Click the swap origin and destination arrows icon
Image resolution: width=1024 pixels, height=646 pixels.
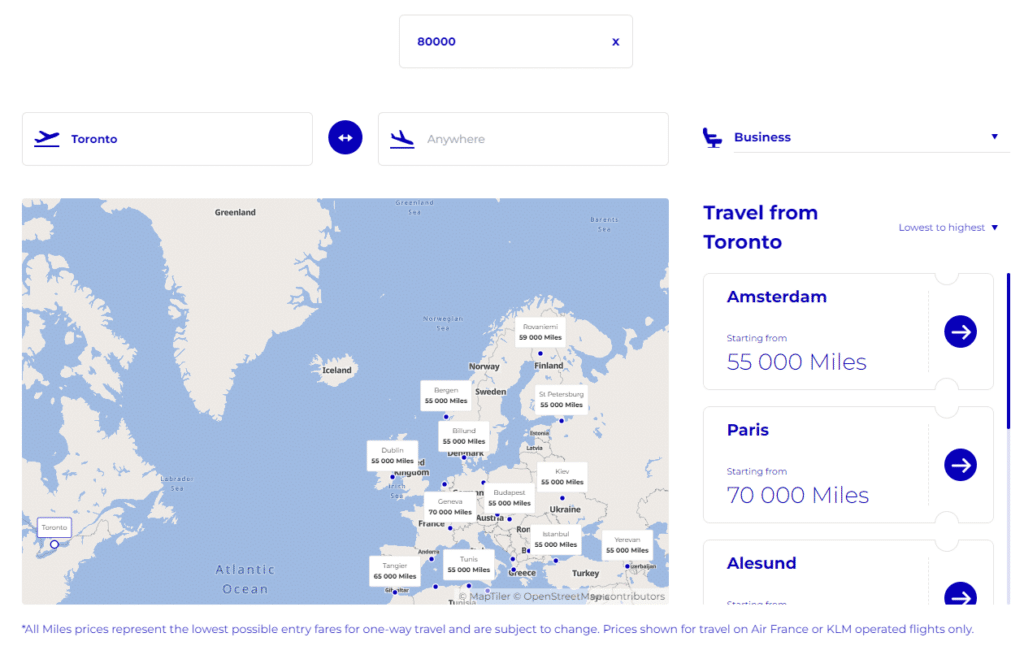tap(344, 137)
